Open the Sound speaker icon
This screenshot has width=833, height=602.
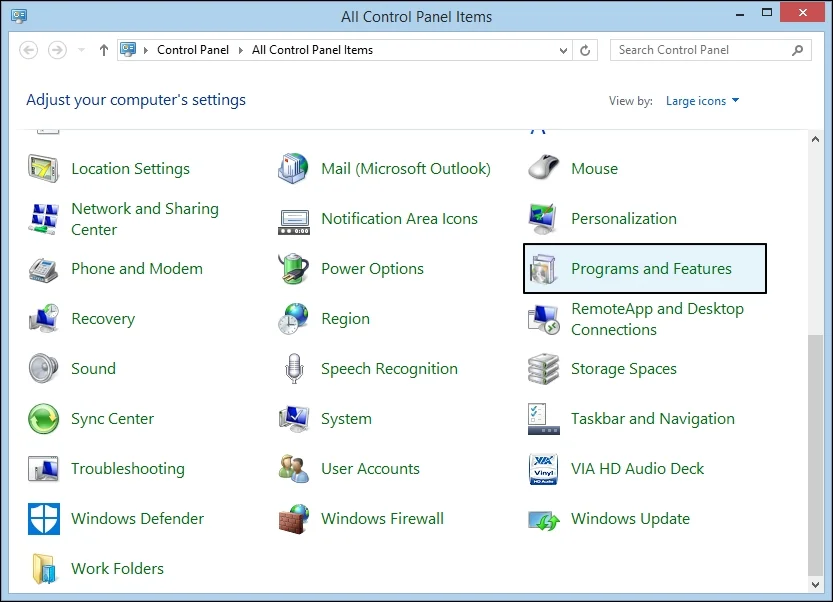[43, 369]
